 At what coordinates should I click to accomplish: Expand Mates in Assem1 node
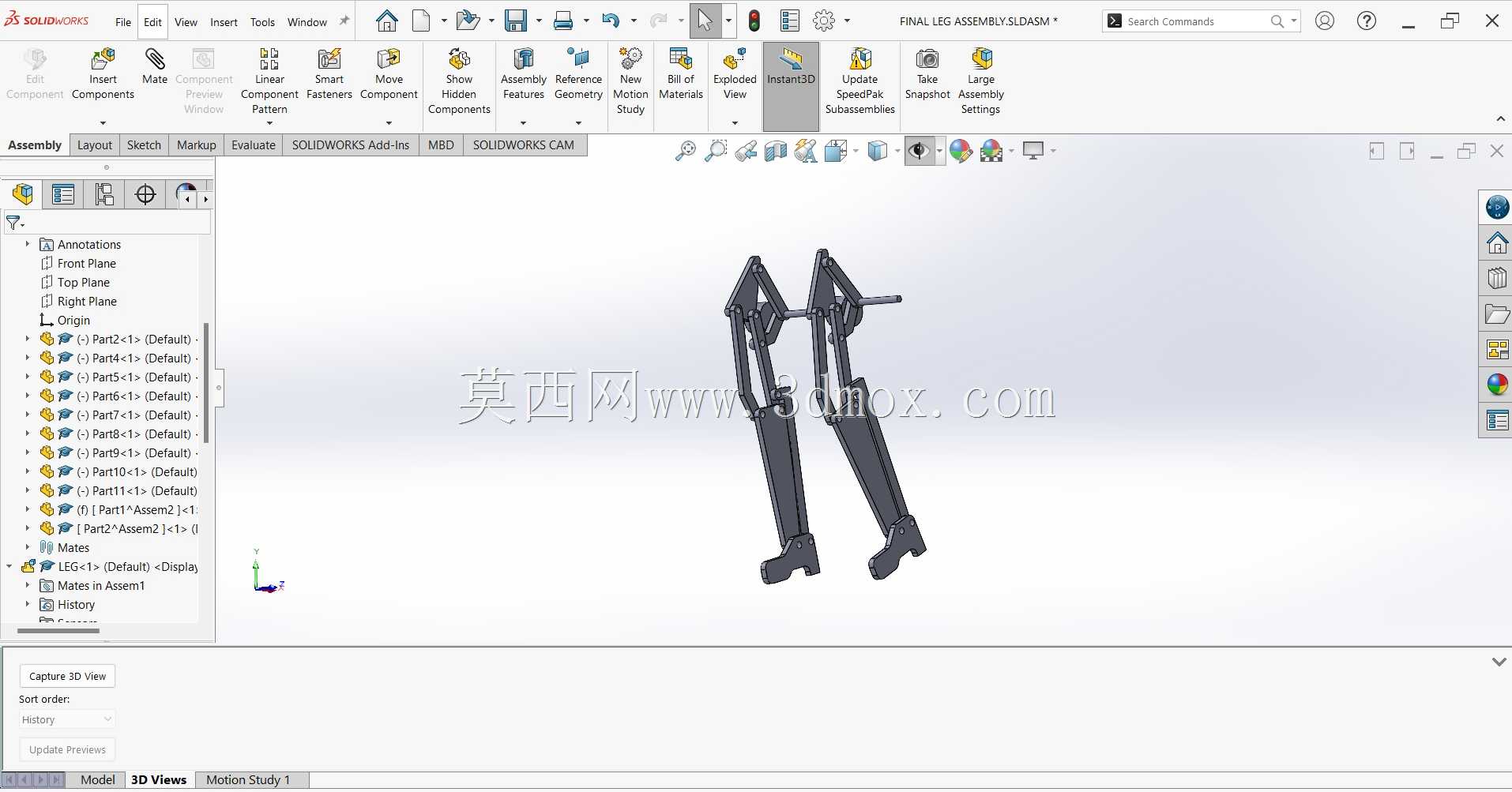pyautogui.click(x=28, y=586)
